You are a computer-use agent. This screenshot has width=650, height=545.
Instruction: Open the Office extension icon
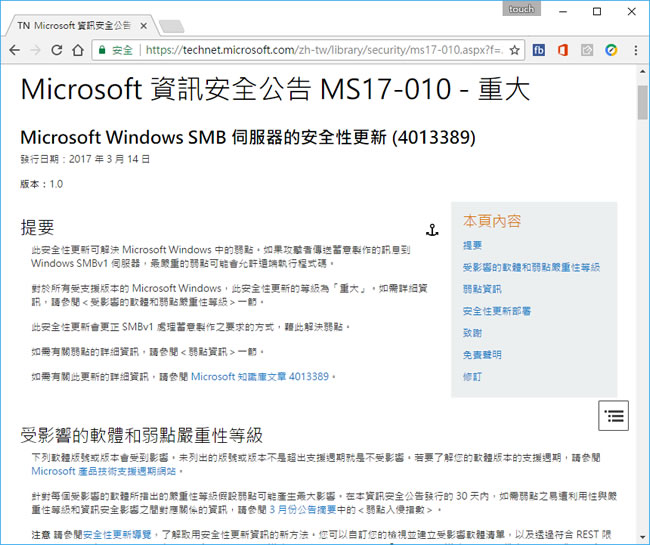tap(563, 49)
